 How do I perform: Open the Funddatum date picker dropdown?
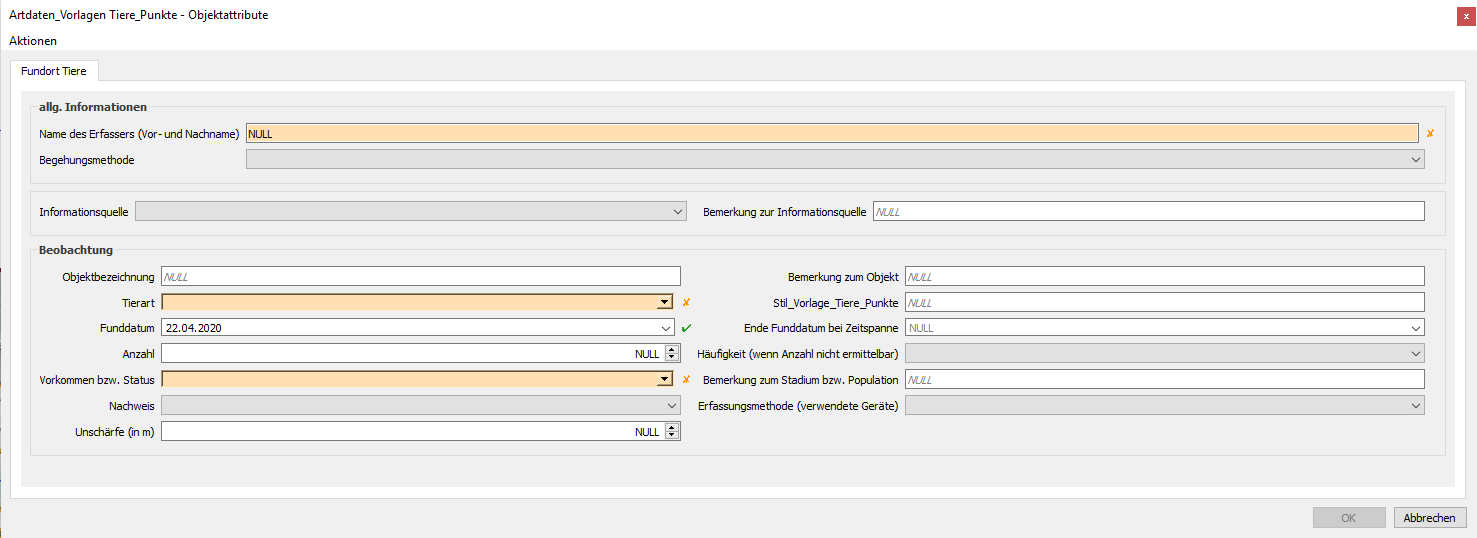coord(667,328)
